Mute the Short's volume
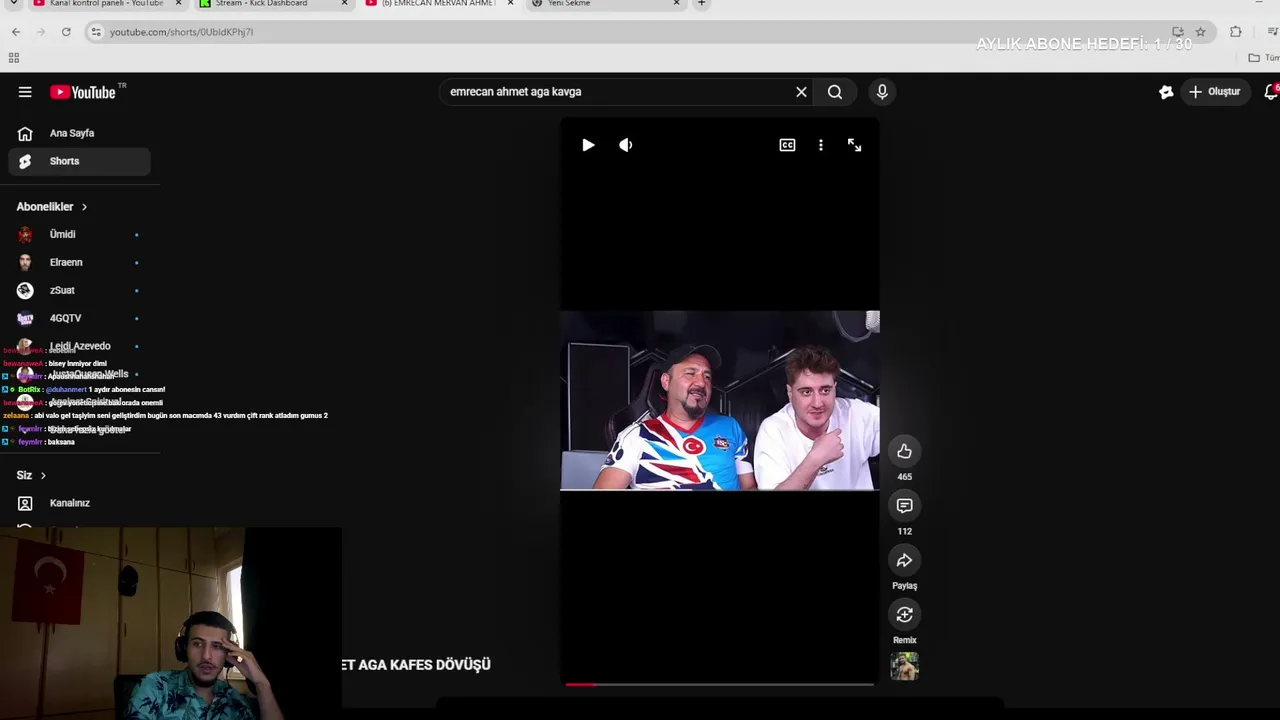The width and height of the screenshot is (1280, 720). tap(626, 145)
